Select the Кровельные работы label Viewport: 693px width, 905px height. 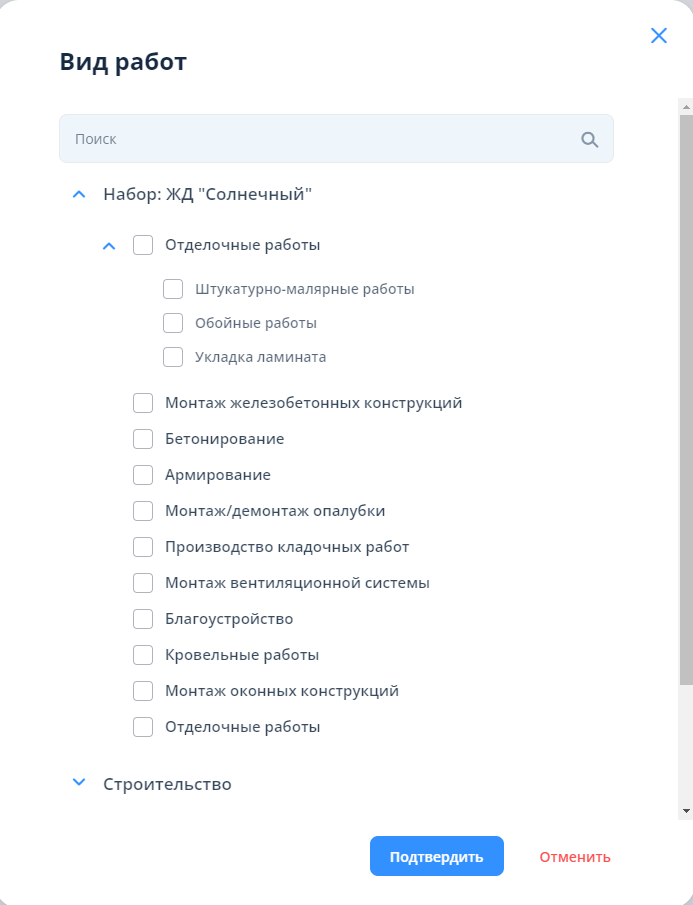242,655
